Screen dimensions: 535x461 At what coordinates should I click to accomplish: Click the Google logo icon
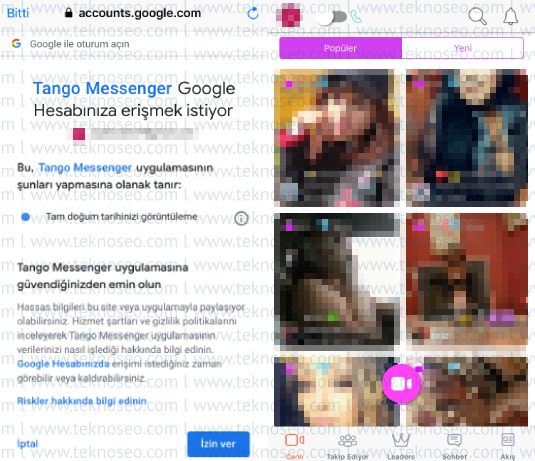[x=16, y=43]
